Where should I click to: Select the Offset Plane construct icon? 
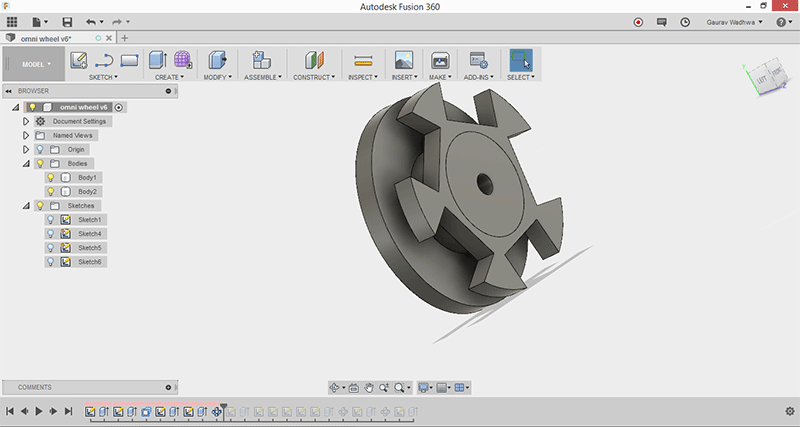click(314, 60)
